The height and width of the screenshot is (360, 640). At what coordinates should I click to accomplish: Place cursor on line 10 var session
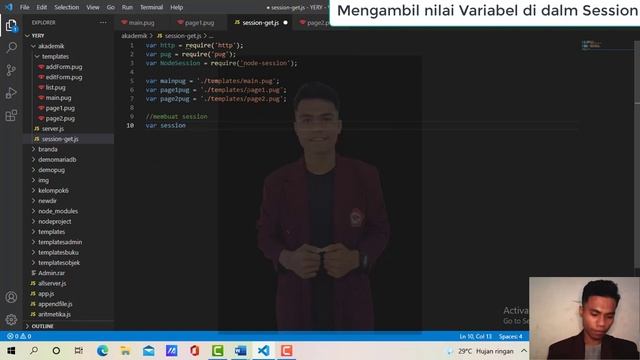[166, 125]
